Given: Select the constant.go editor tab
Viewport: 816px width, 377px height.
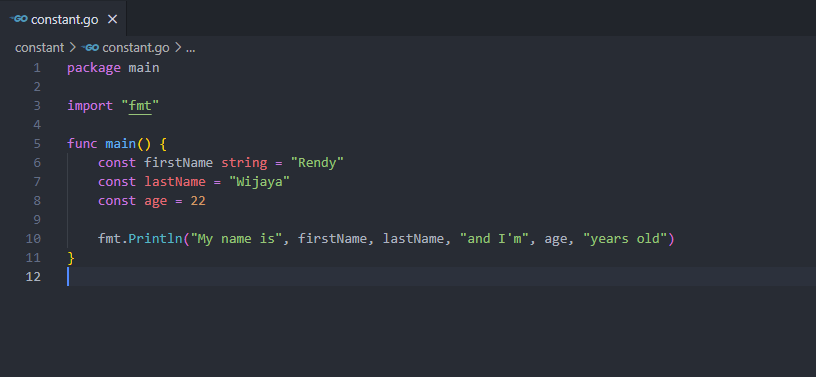Looking at the screenshot, I should 63,19.
